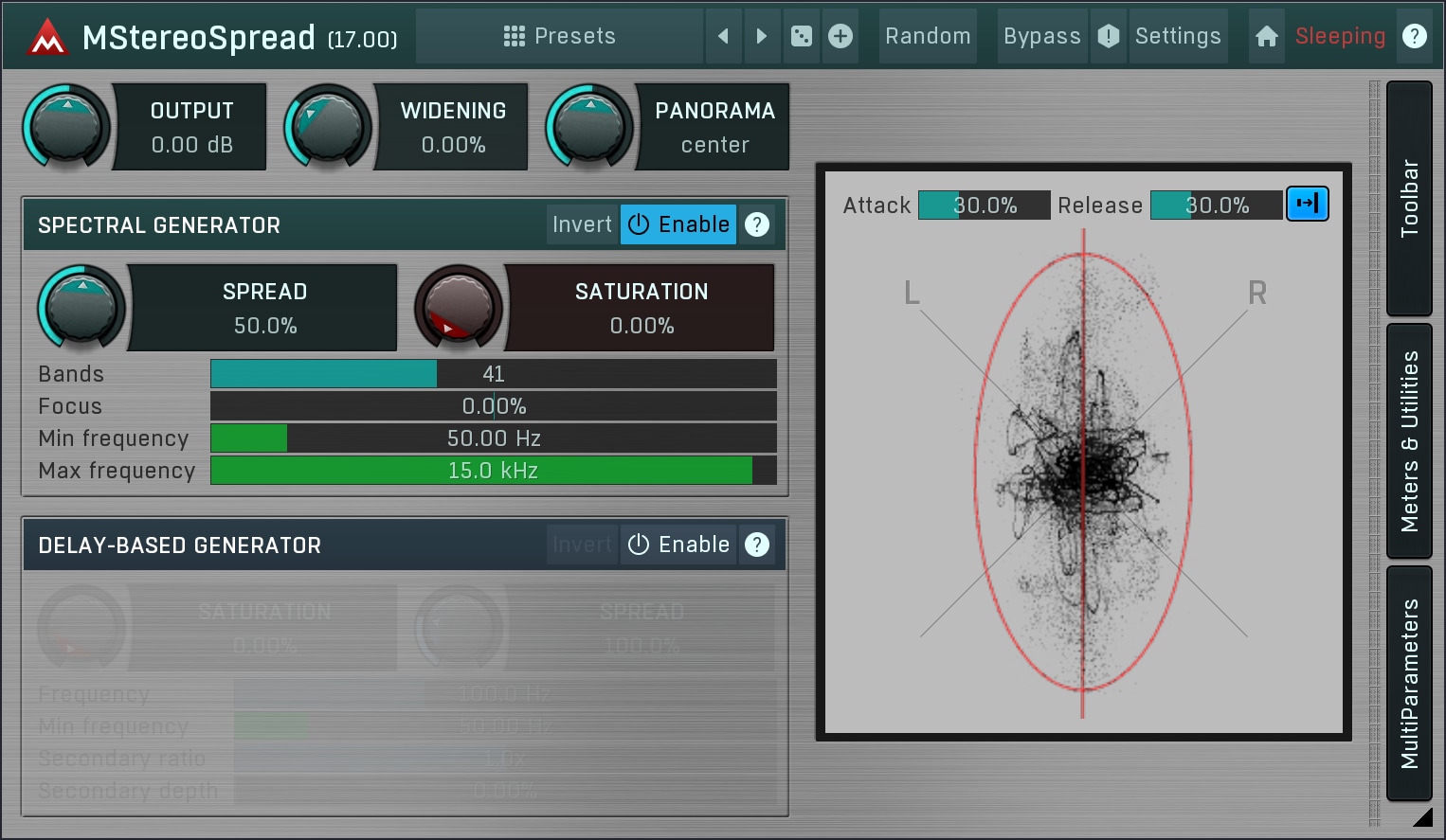Toggle Invert in Spectral Generator
The height and width of the screenshot is (840, 1446).
click(582, 224)
